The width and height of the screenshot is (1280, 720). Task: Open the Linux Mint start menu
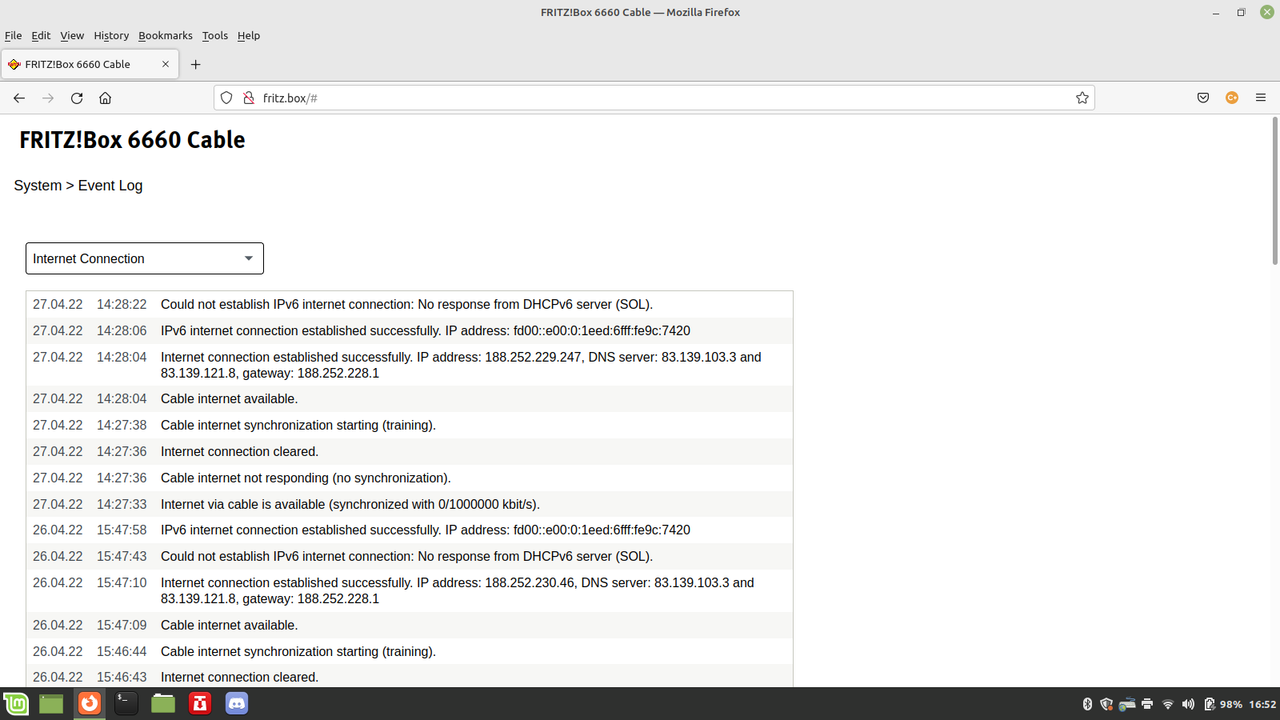click(15, 704)
